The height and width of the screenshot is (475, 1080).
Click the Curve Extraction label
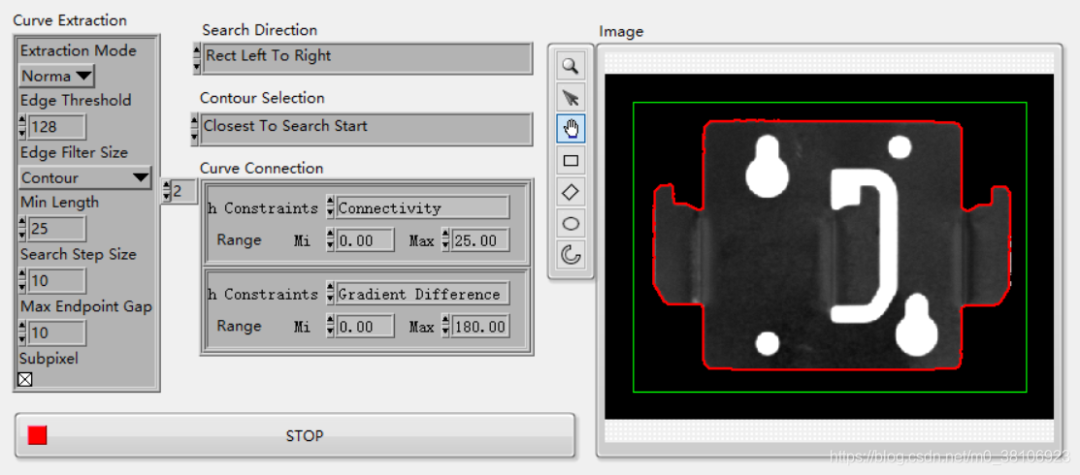point(70,21)
